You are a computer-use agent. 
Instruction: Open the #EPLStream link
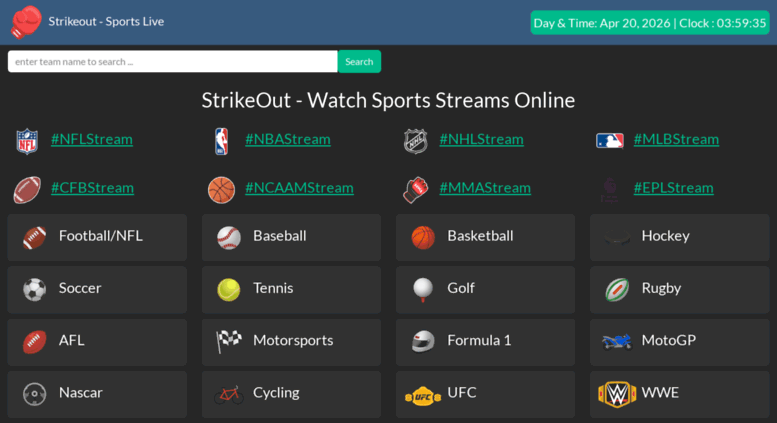pyautogui.click(x=673, y=188)
